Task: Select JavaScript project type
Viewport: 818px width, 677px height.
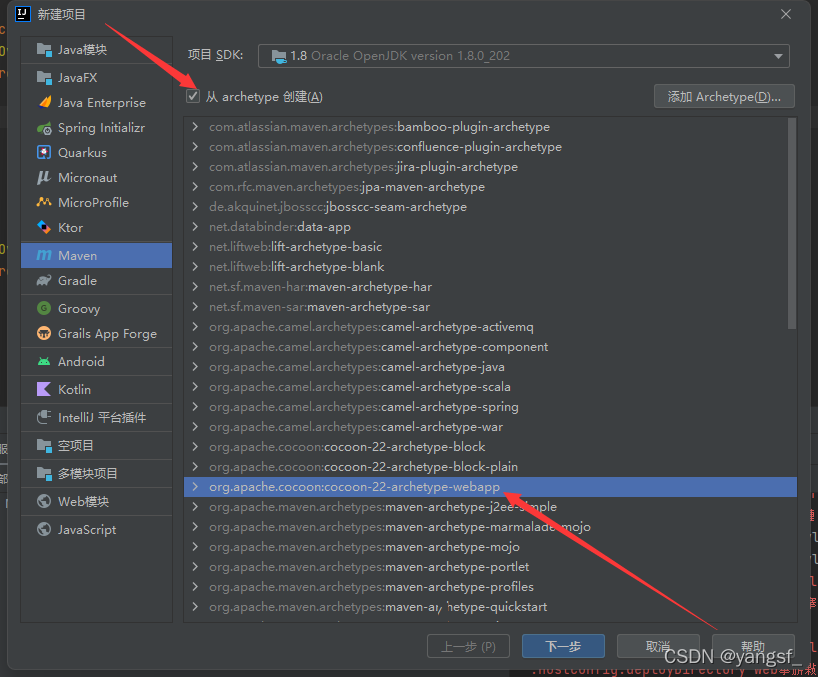Action: coord(97,529)
